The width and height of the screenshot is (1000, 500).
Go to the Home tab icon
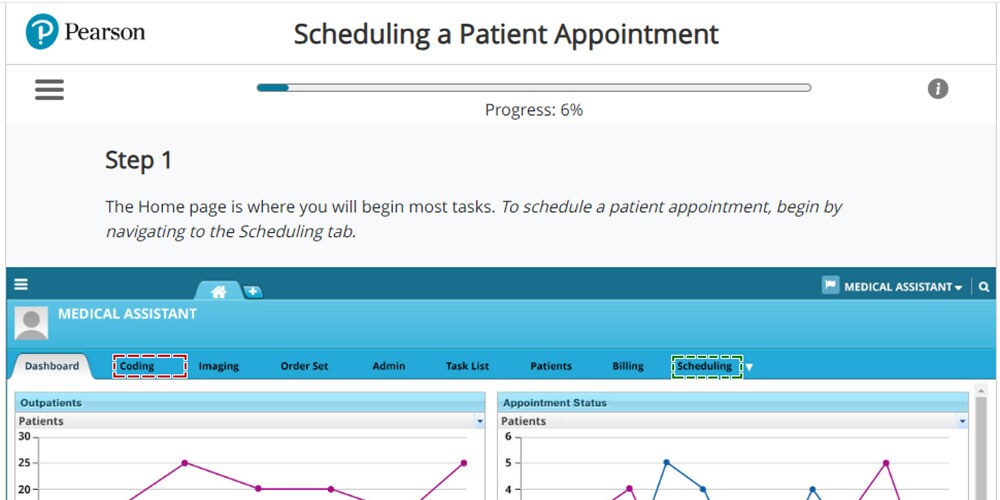coord(218,291)
